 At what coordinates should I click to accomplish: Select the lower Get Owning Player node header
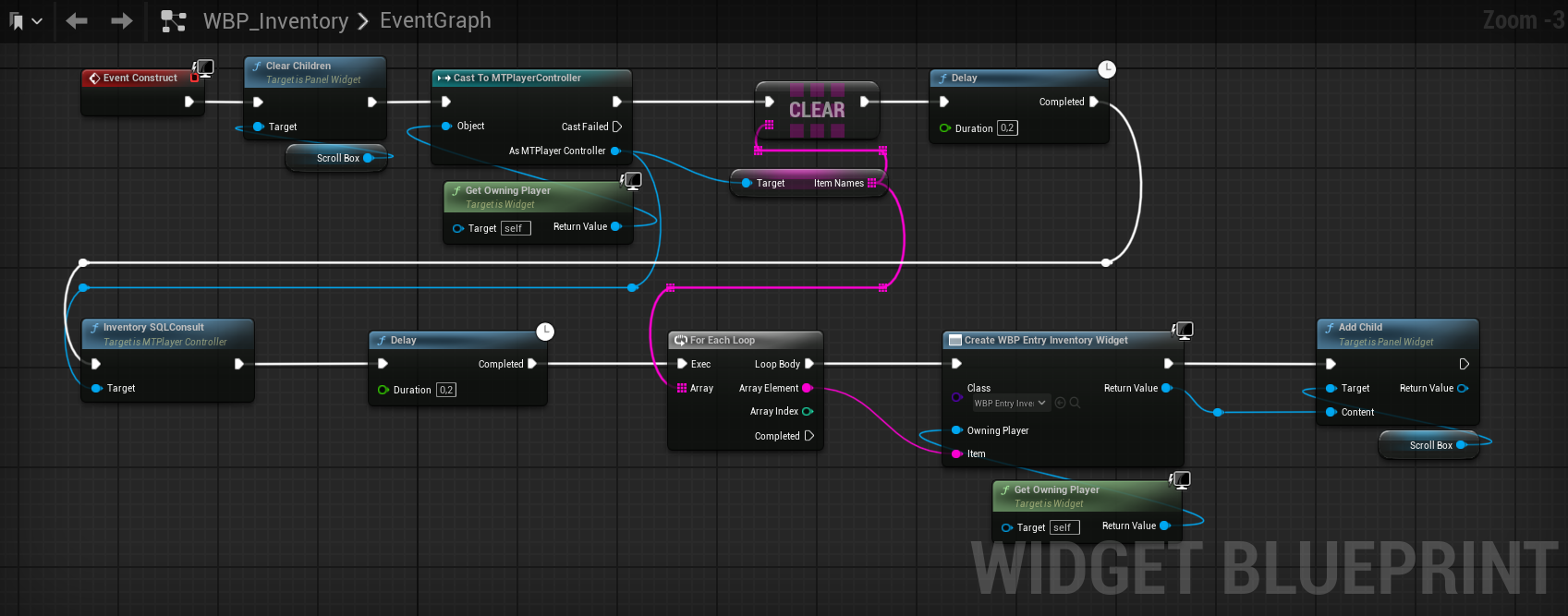coord(1086,496)
